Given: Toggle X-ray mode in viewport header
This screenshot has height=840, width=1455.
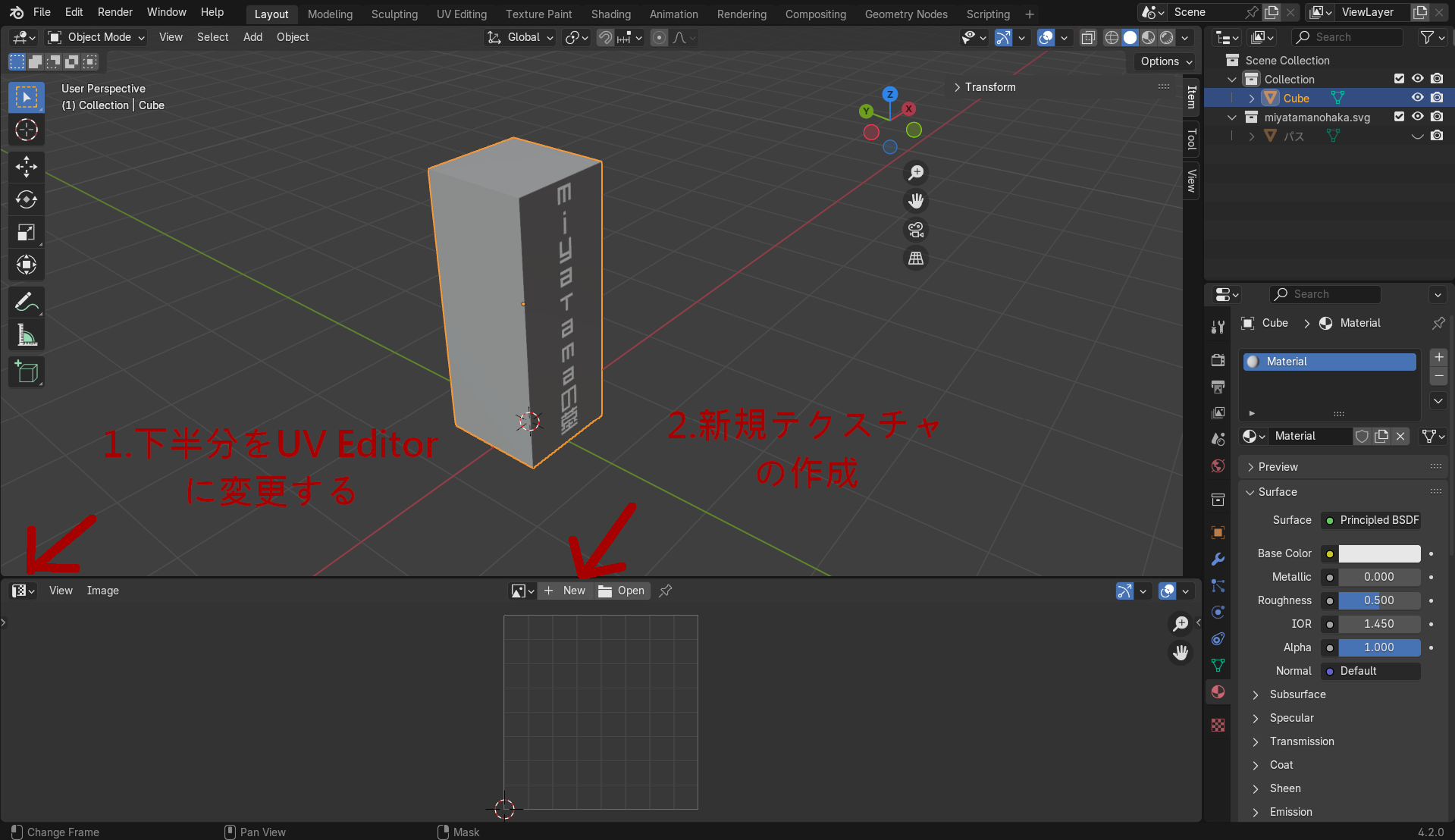Looking at the screenshot, I should 1088,38.
